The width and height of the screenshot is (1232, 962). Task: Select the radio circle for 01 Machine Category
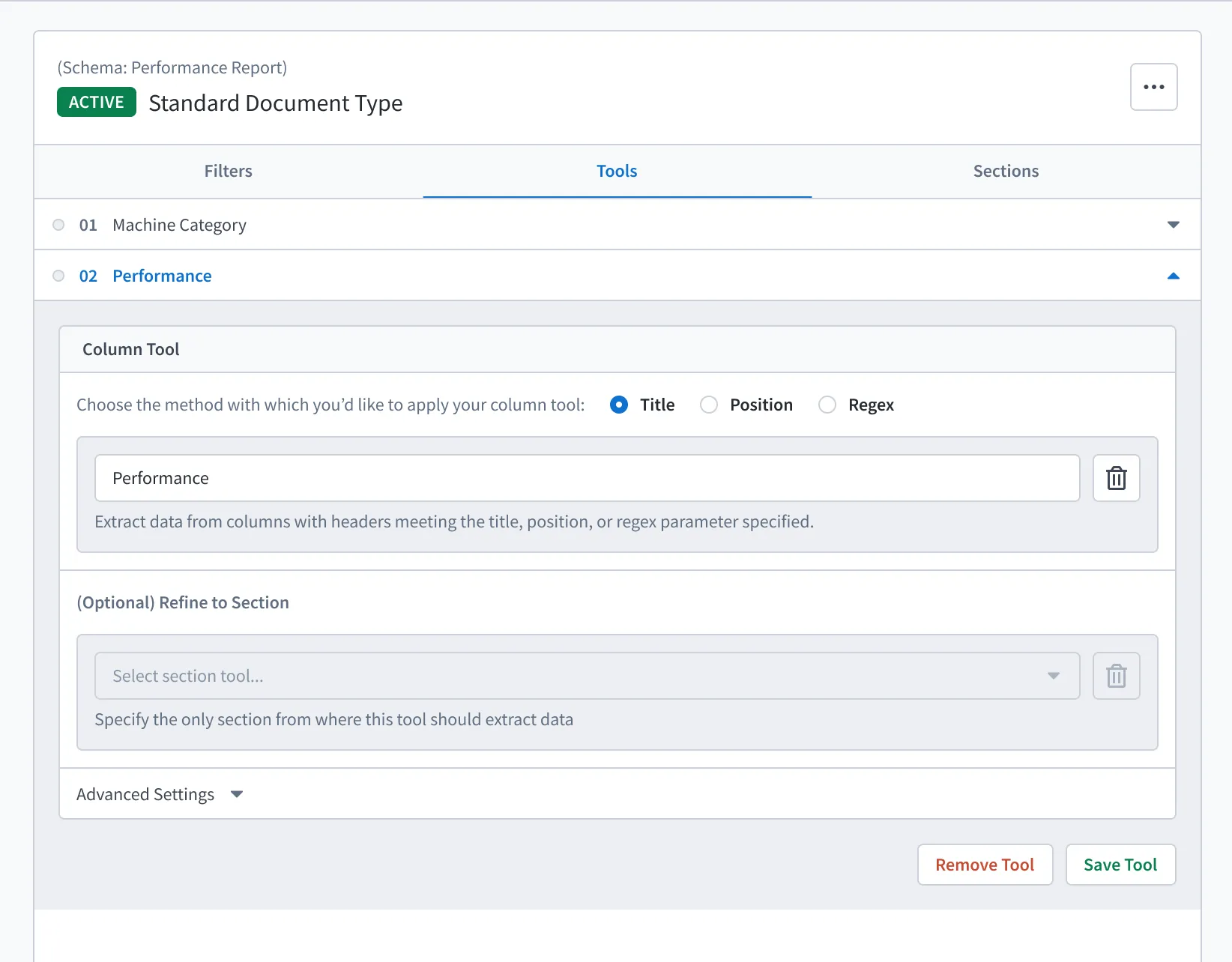(58, 225)
